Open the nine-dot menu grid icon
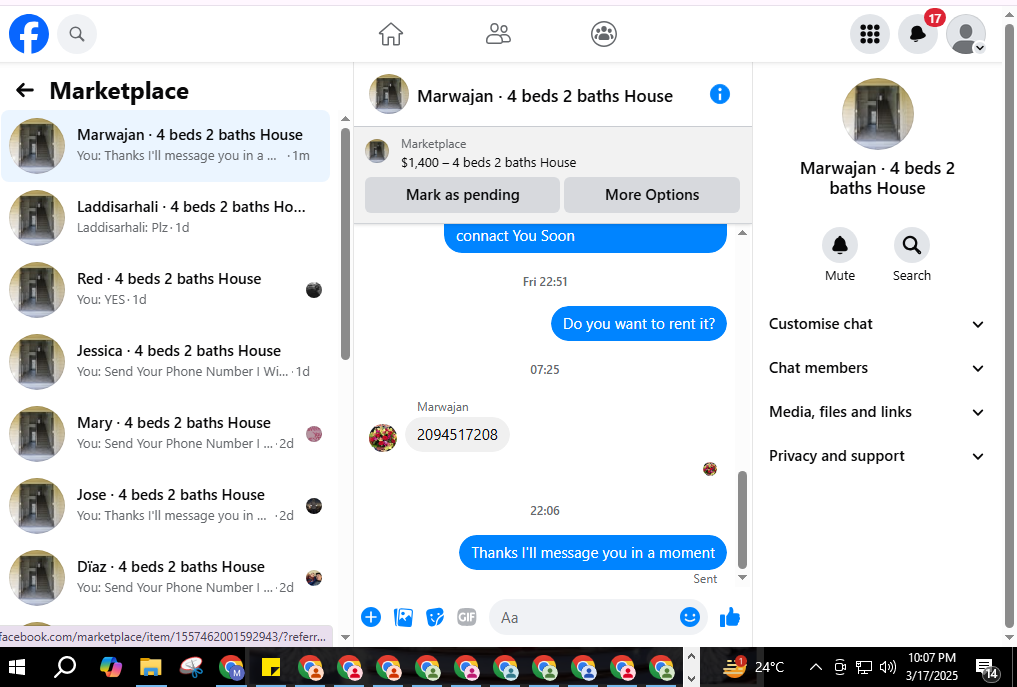Screen dimensions: 1017x687 coord(869,34)
